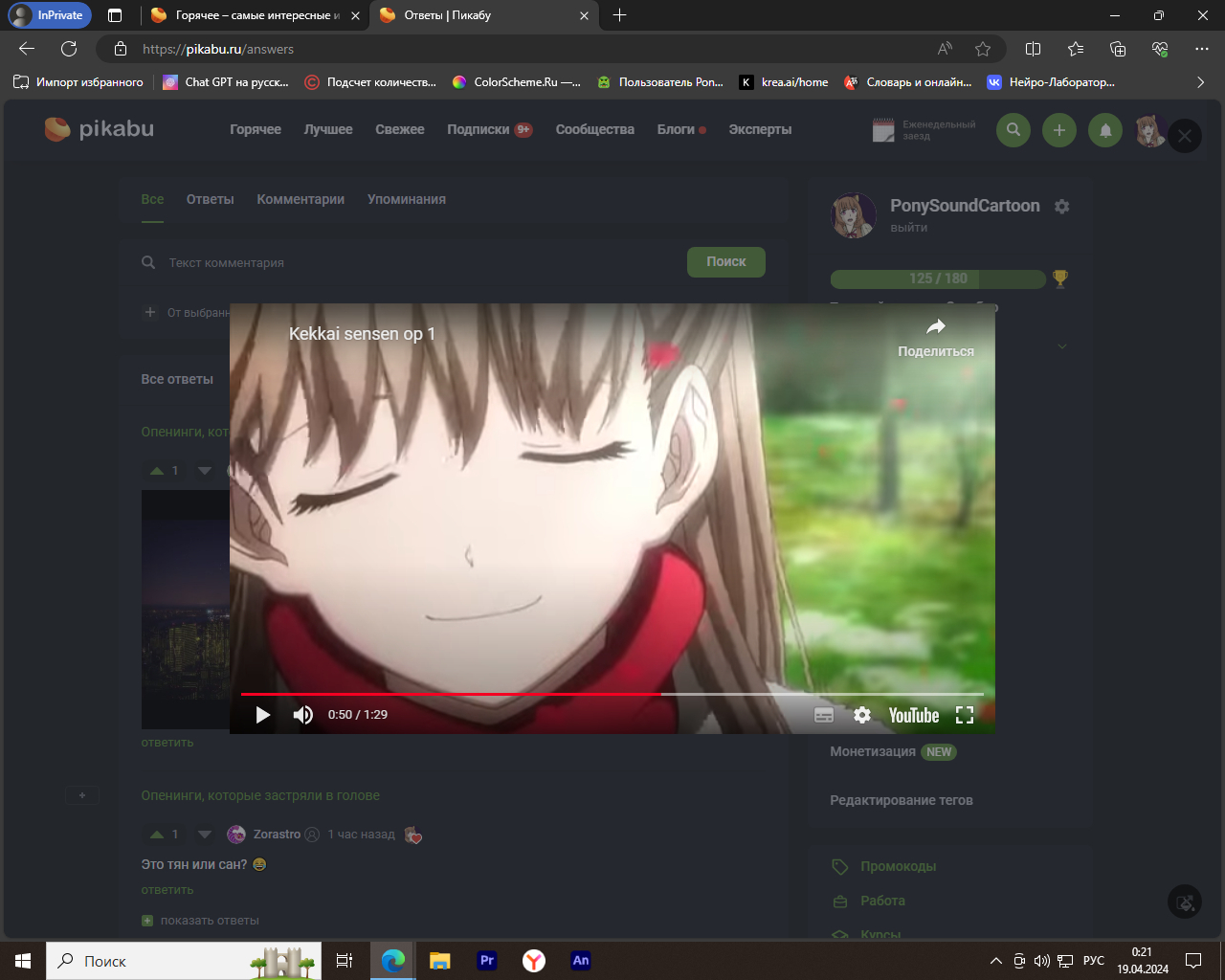
Task: Open the video title Kekkai sensen op 1
Action: click(x=362, y=334)
